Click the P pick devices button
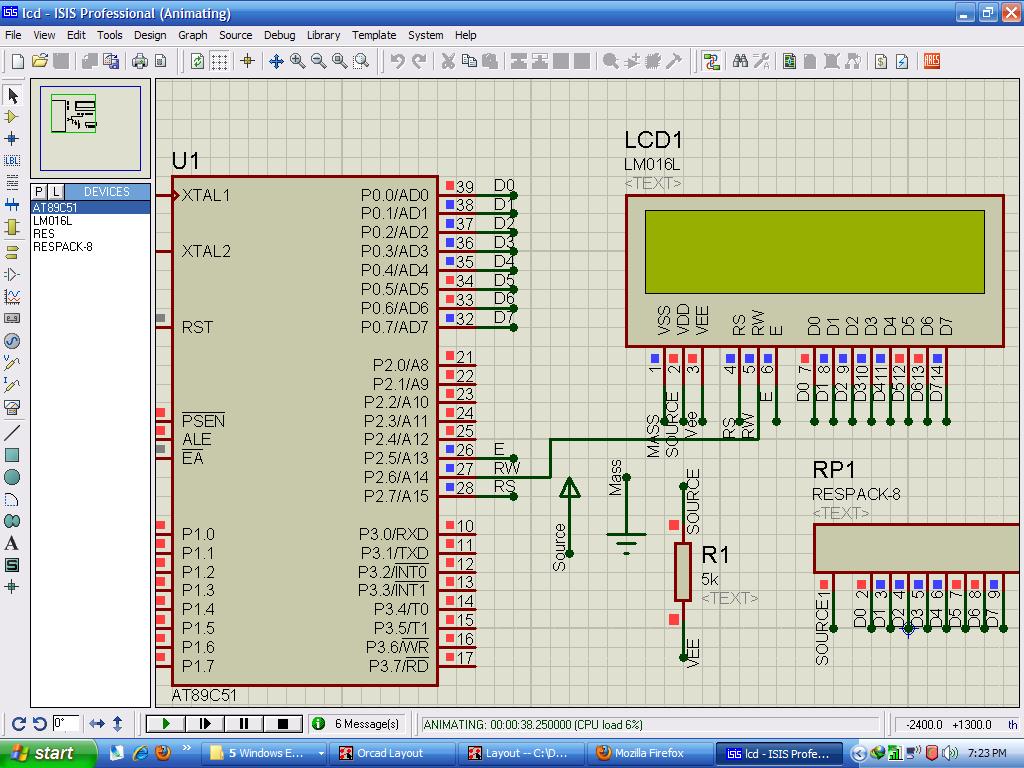1024x768 pixels. pyautogui.click(x=39, y=191)
